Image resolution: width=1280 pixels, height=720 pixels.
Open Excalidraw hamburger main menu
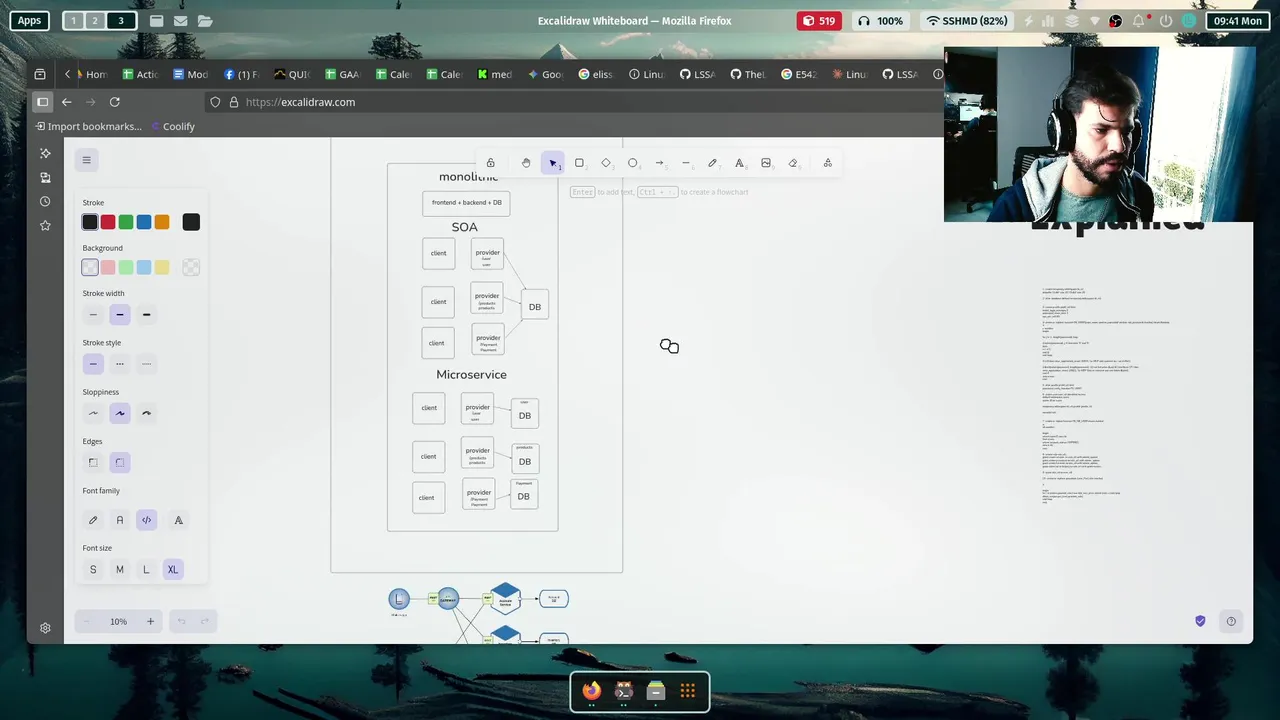click(86, 160)
